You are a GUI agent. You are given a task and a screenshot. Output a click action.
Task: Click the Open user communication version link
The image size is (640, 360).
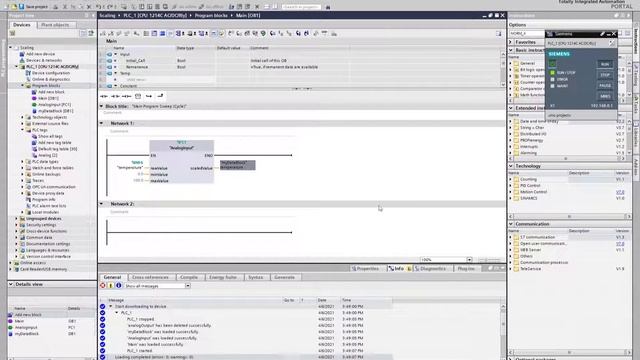pos(620,244)
